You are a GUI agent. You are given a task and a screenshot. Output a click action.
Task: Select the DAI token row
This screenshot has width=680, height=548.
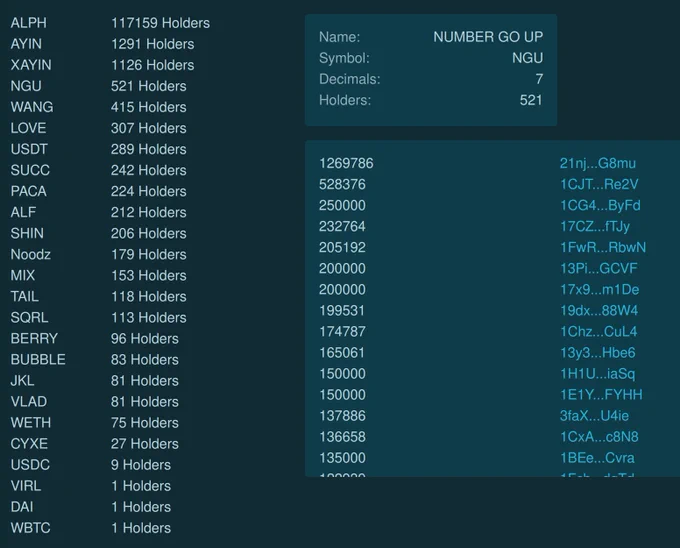pyautogui.click(x=91, y=506)
